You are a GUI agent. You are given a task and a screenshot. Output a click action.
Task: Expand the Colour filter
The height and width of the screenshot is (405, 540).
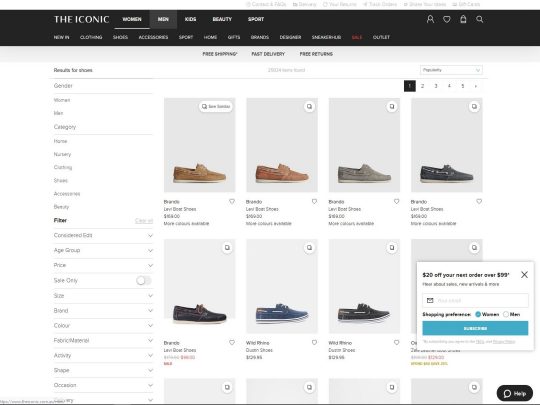[x=103, y=325]
